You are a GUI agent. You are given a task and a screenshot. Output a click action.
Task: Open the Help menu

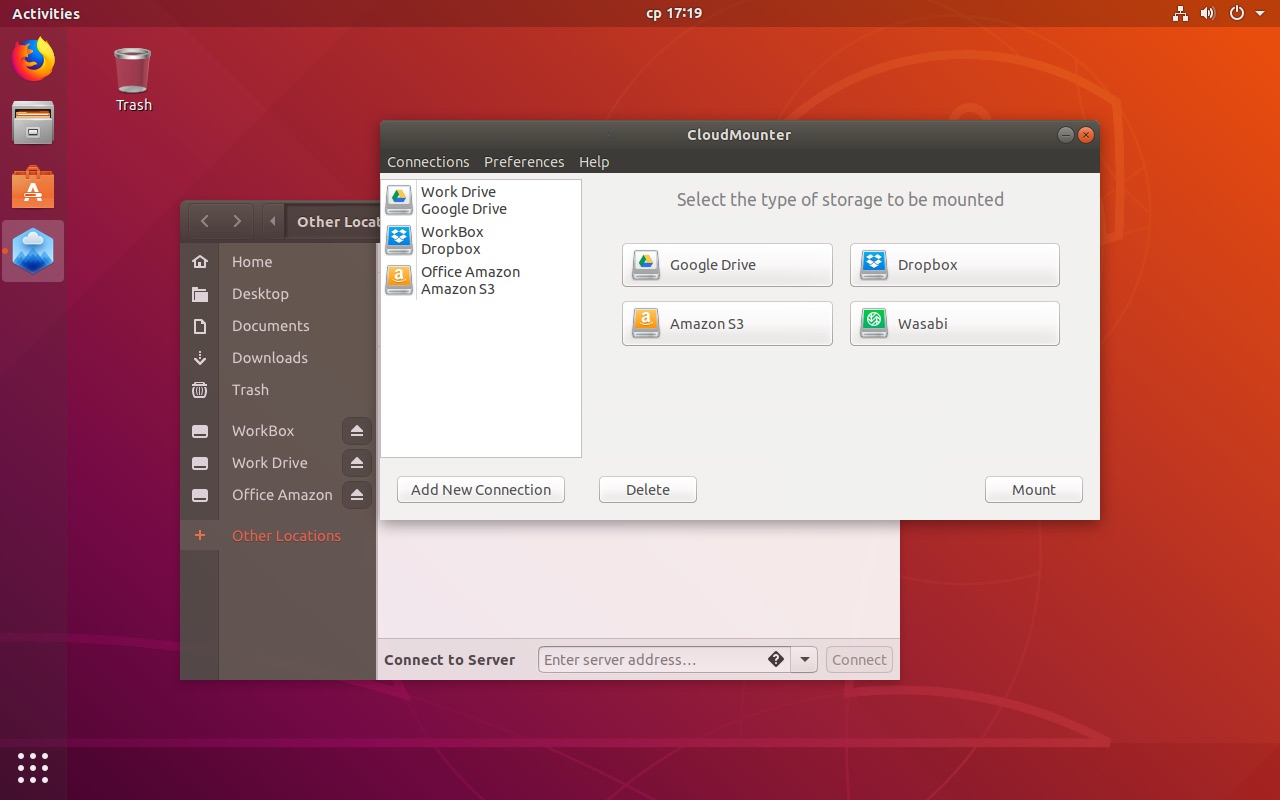pos(594,162)
